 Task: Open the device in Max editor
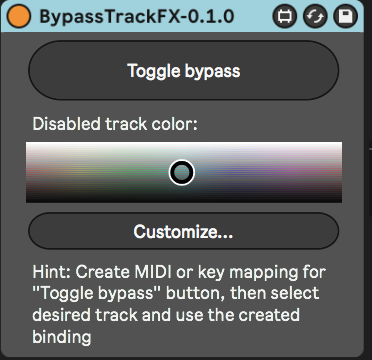point(284,16)
